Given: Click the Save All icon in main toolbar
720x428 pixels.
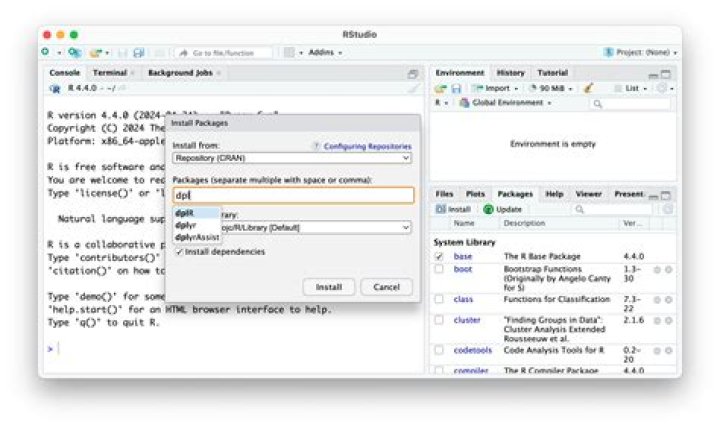Looking at the screenshot, I should [138, 53].
